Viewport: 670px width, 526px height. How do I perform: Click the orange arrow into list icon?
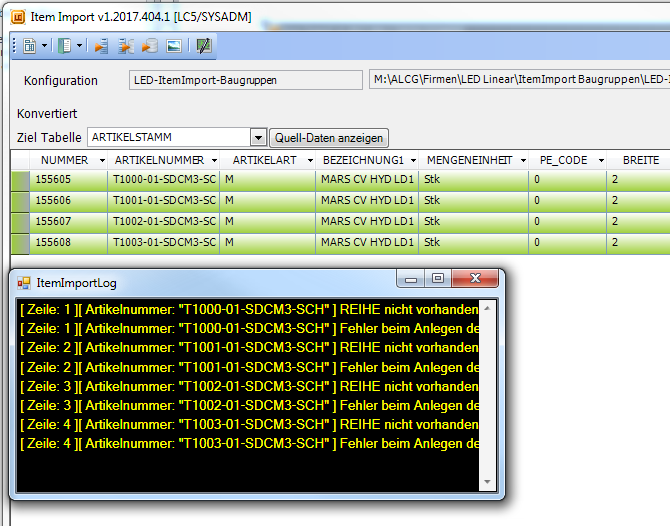101,45
